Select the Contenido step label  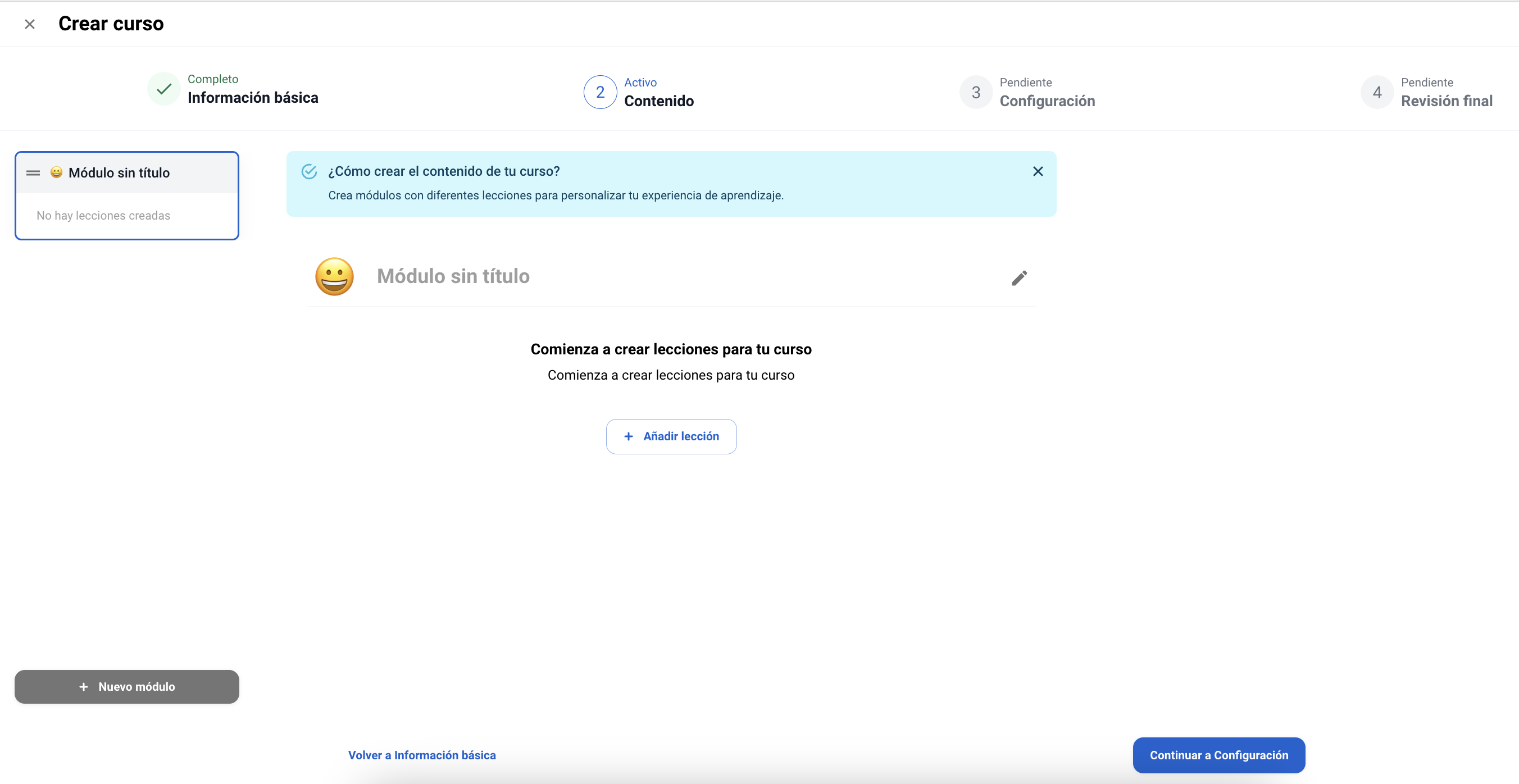pos(659,101)
